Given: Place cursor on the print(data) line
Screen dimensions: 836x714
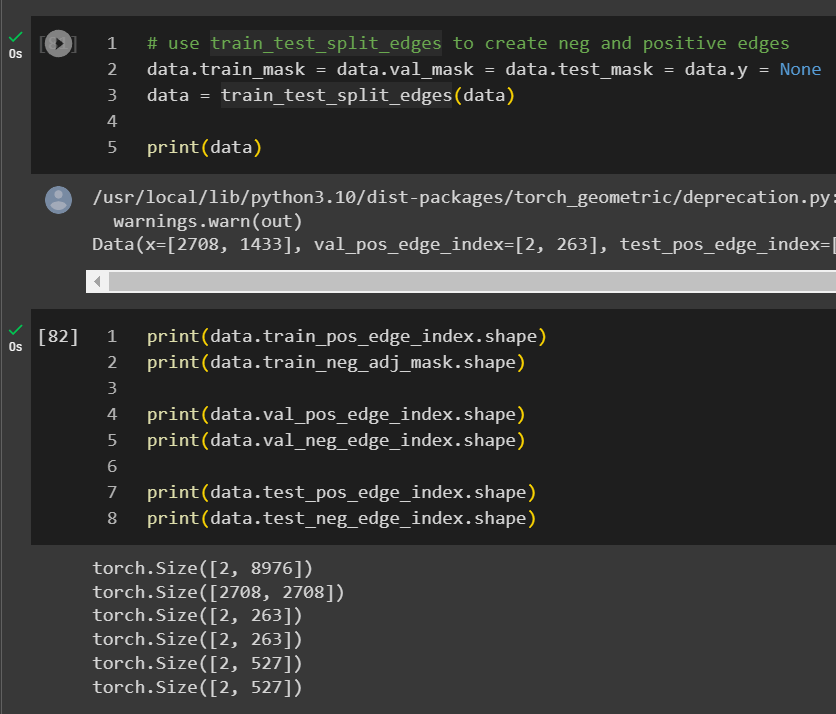Looking at the screenshot, I should click(x=204, y=148).
